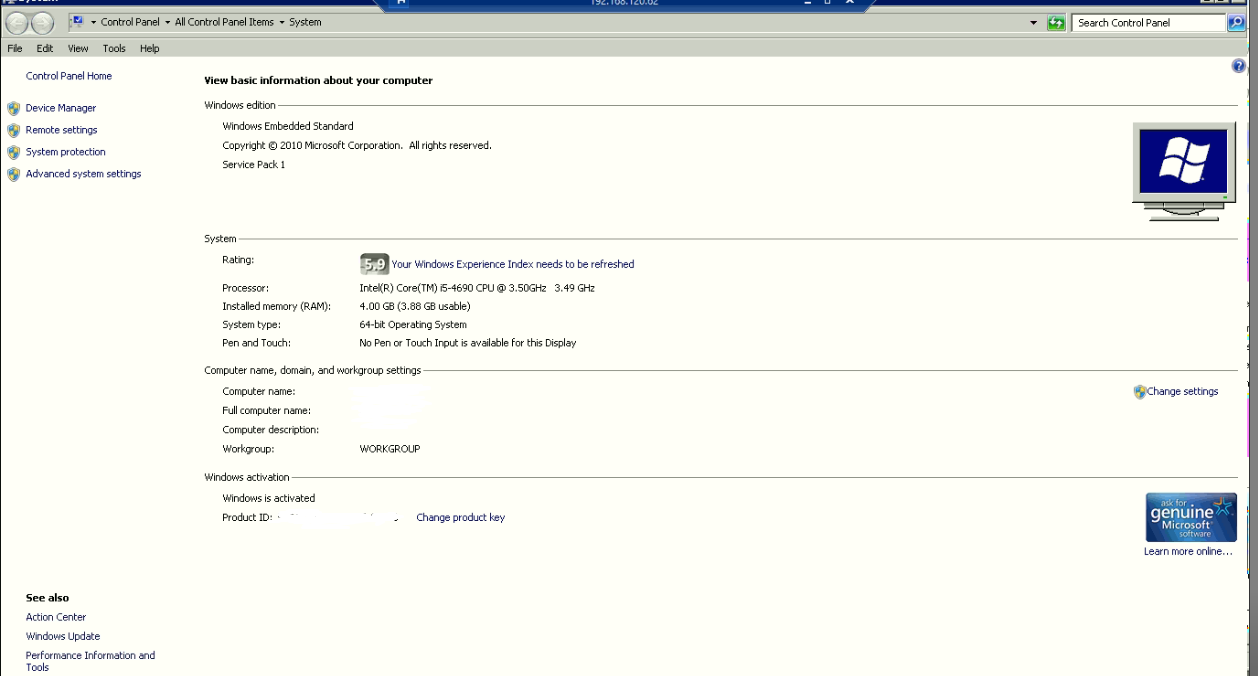Viewport: 1258px width, 676px height.
Task: Click the shield icon beside Advanced system settings
Action: coord(14,174)
